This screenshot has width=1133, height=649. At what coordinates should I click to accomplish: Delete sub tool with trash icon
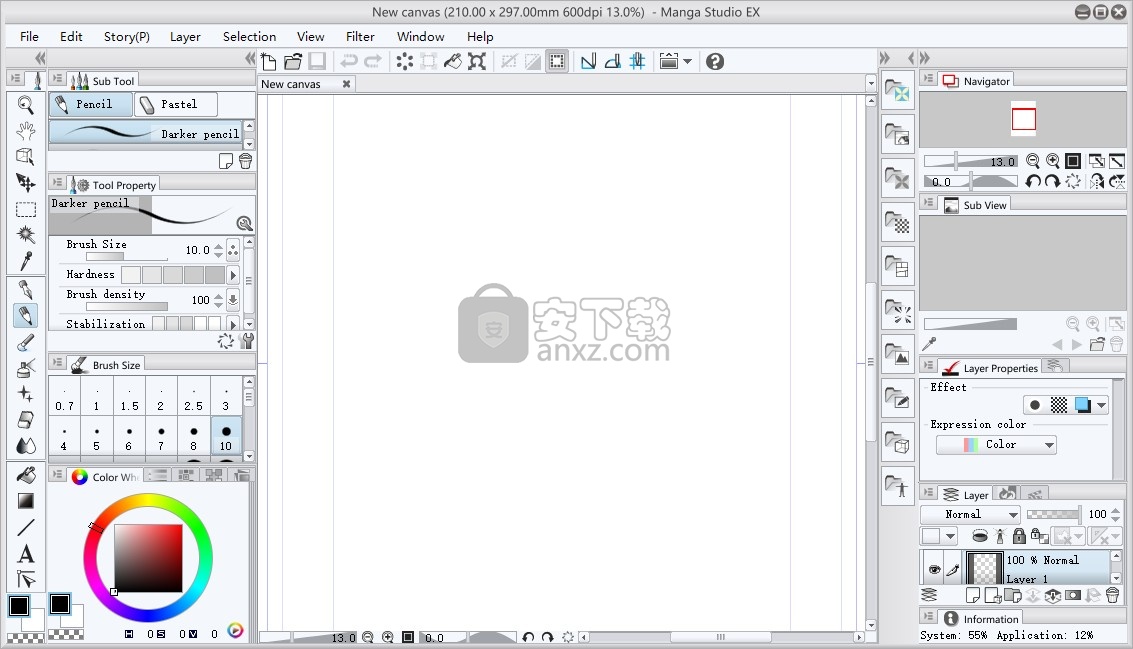(x=246, y=161)
